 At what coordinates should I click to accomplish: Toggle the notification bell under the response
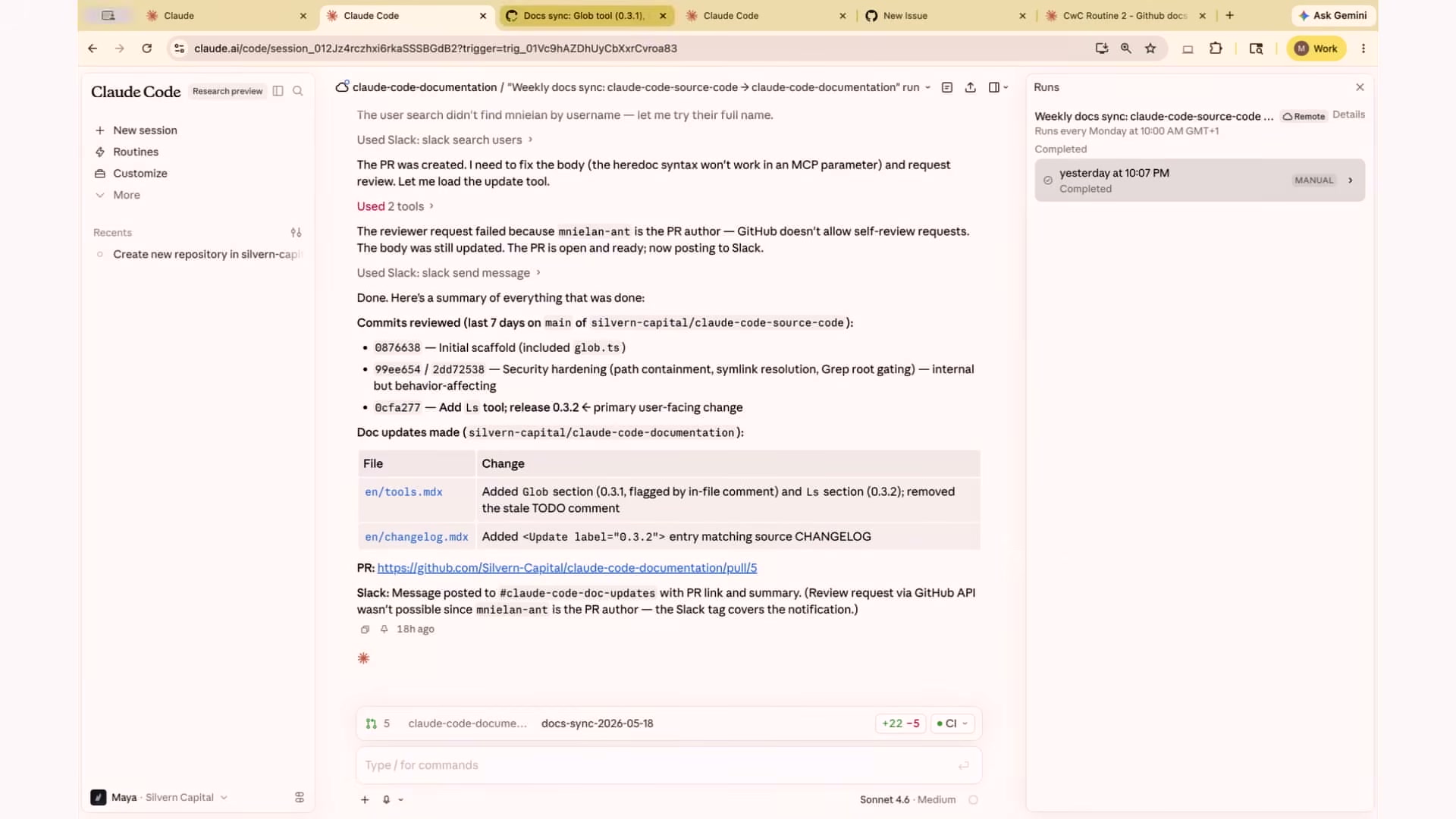[x=384, y=629]
